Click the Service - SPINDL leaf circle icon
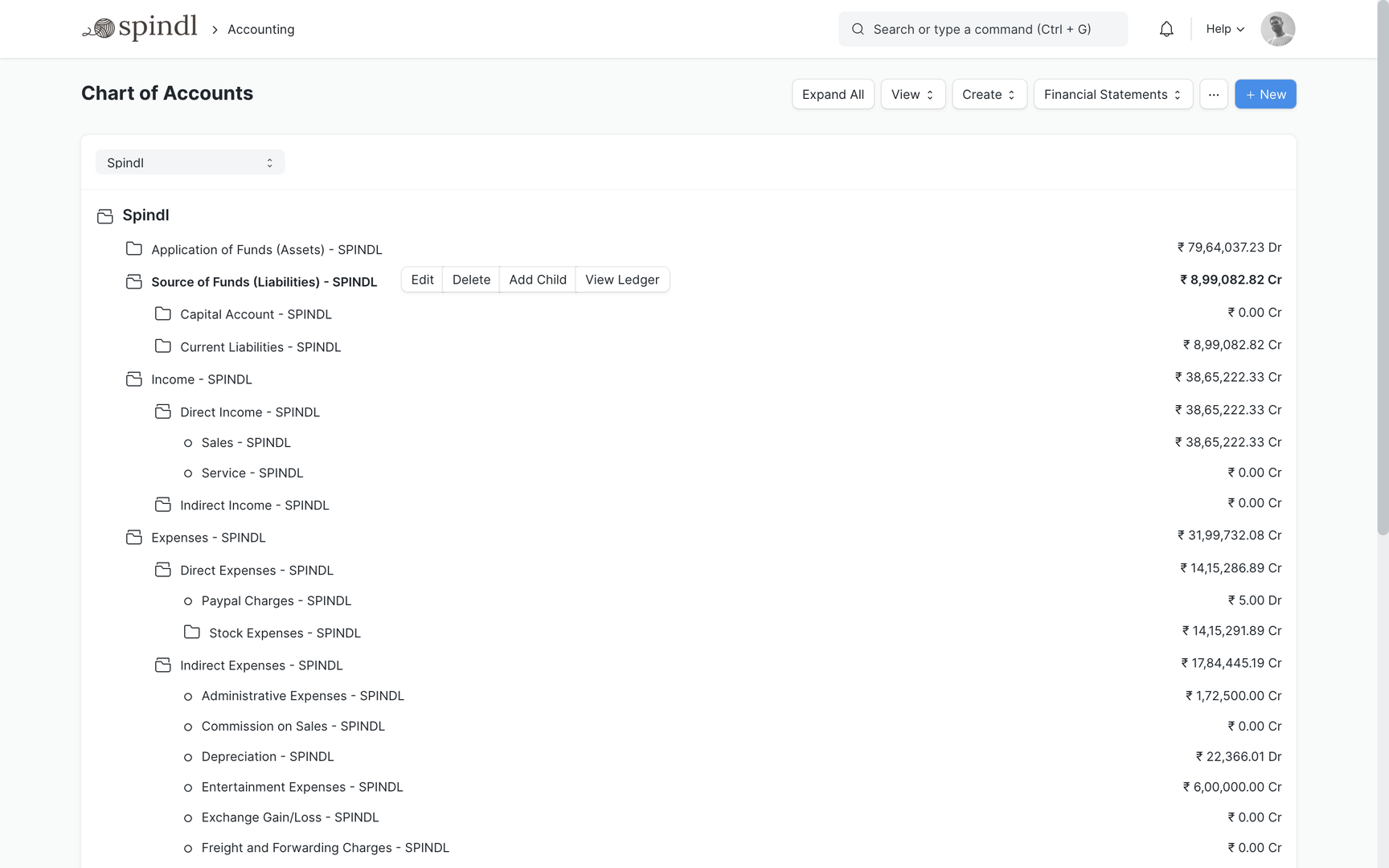This screenshot has height=868, width=1389. click(188, 473)
